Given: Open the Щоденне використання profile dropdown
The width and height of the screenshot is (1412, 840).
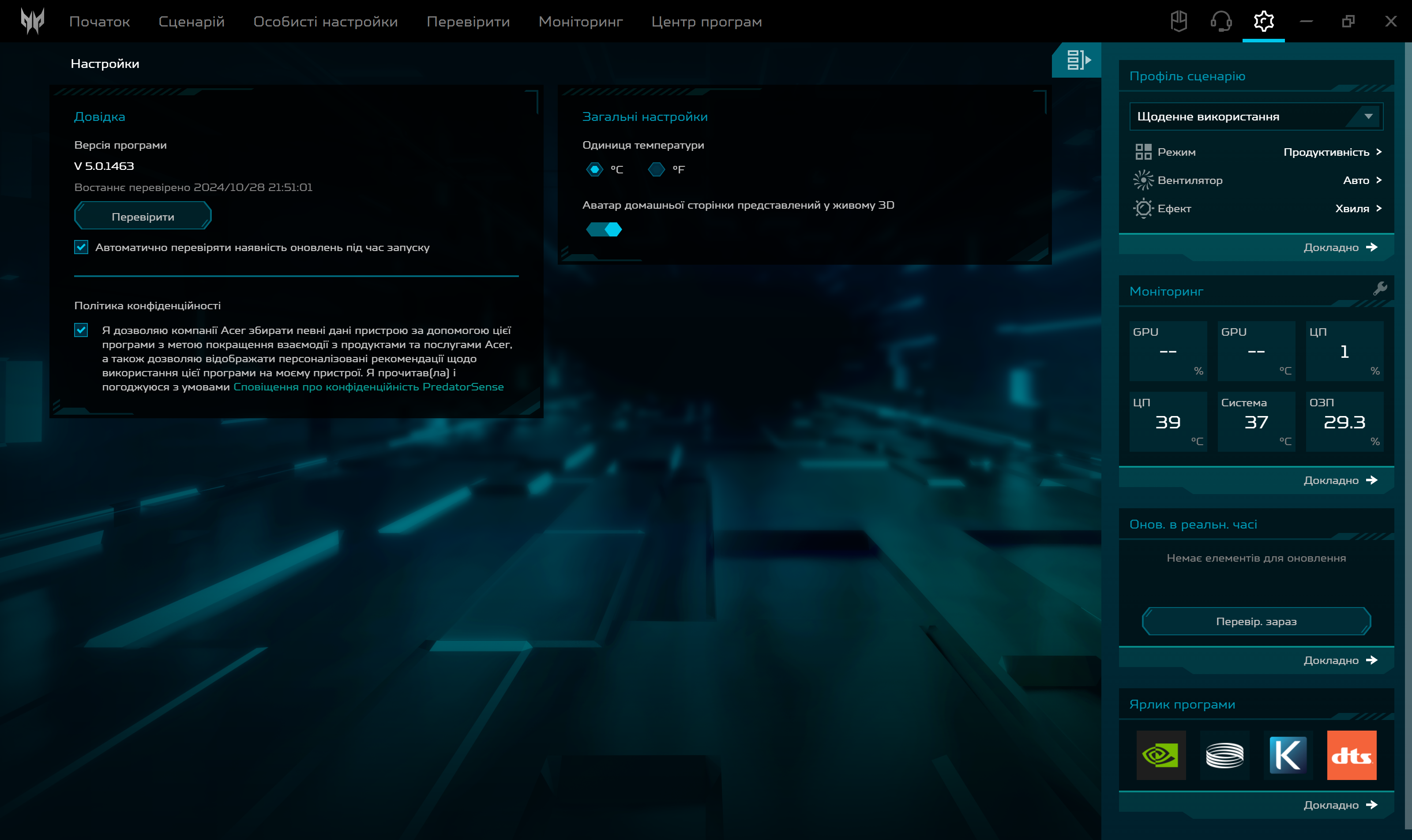Looking at the screenshot, I should coord(1256,116).
